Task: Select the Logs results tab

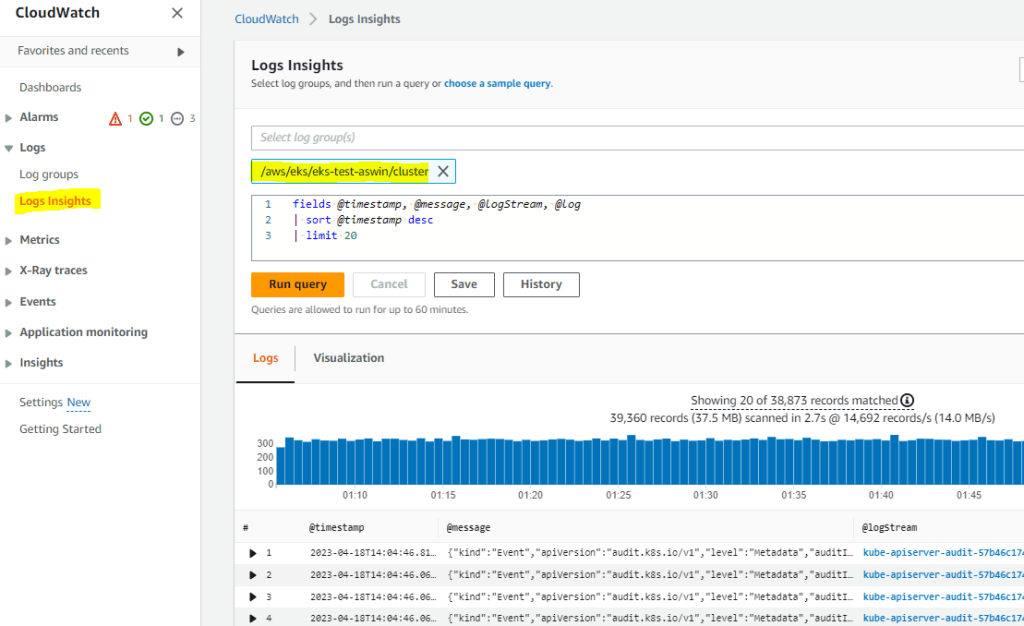Action: coord(265,358)
